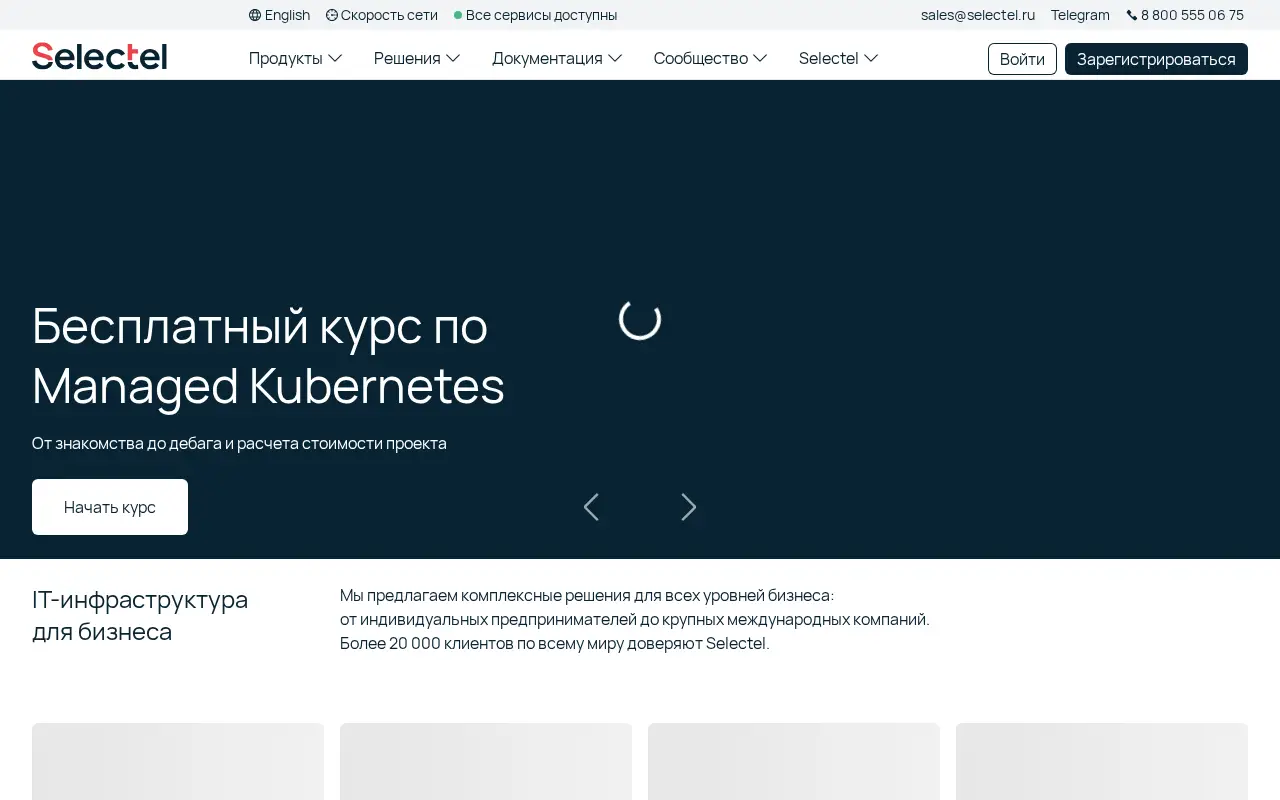Expand the Документация dropdown
Viewport: 1280px width, 800px height.
557,58
